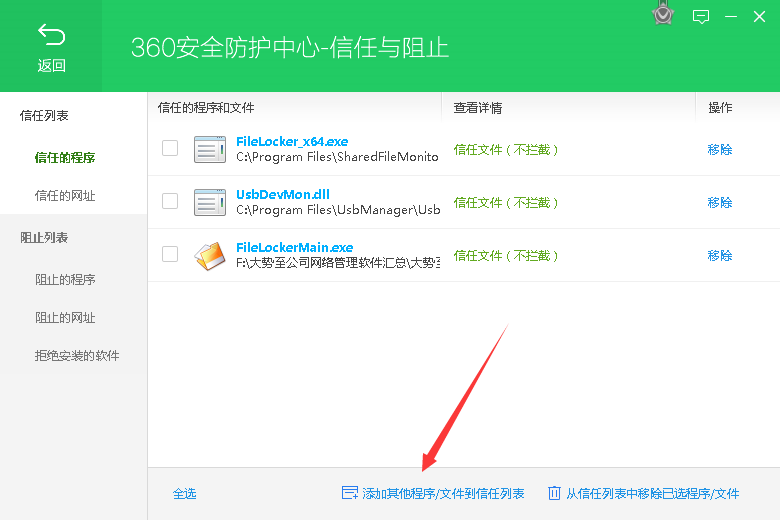
Task: Open 拒绝安装的软件 section
Action: 77,356
